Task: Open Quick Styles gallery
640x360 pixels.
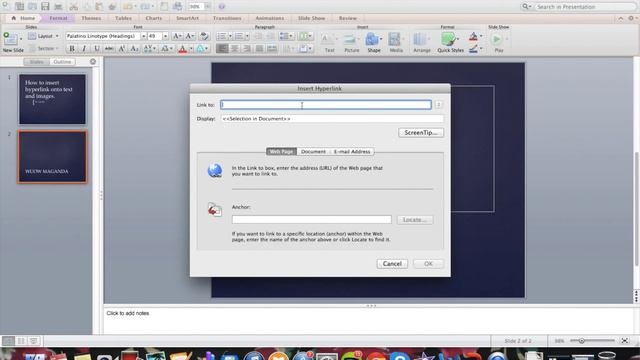Action: 450,42
